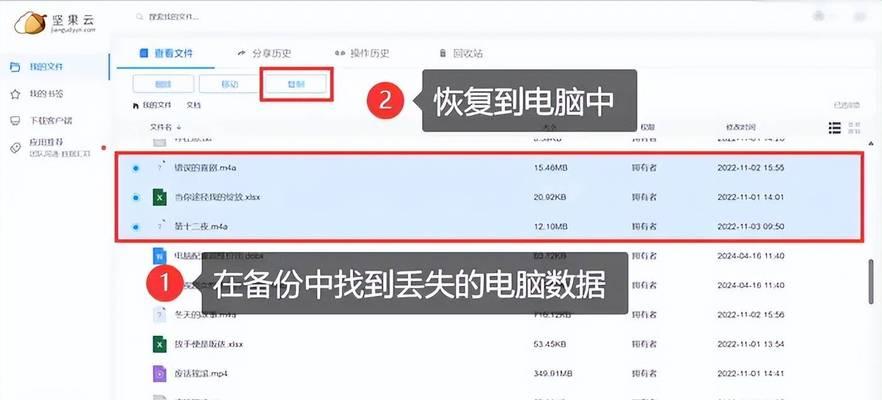882x400 pixels.
Task: Click icon of the 12.10MB .m4a file
Action: point(160,227)
